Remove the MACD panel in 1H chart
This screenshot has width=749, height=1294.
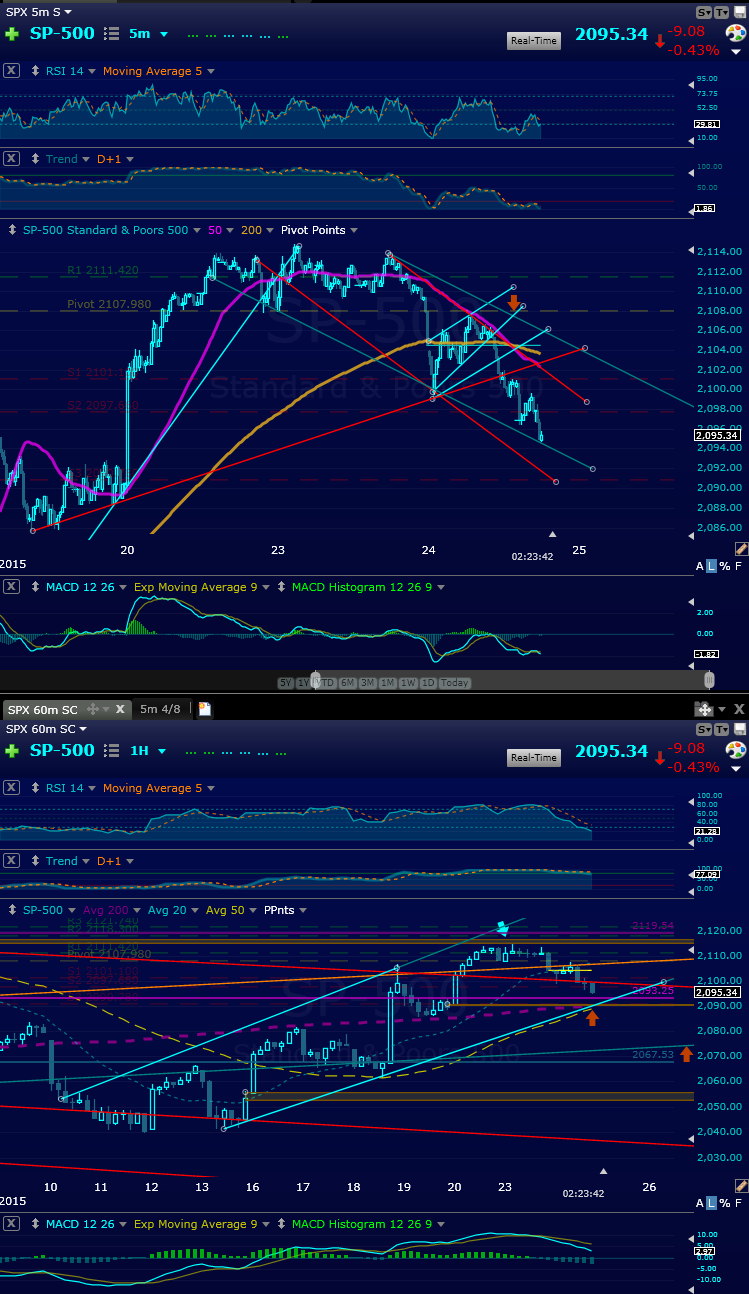tap(11, 1224)
